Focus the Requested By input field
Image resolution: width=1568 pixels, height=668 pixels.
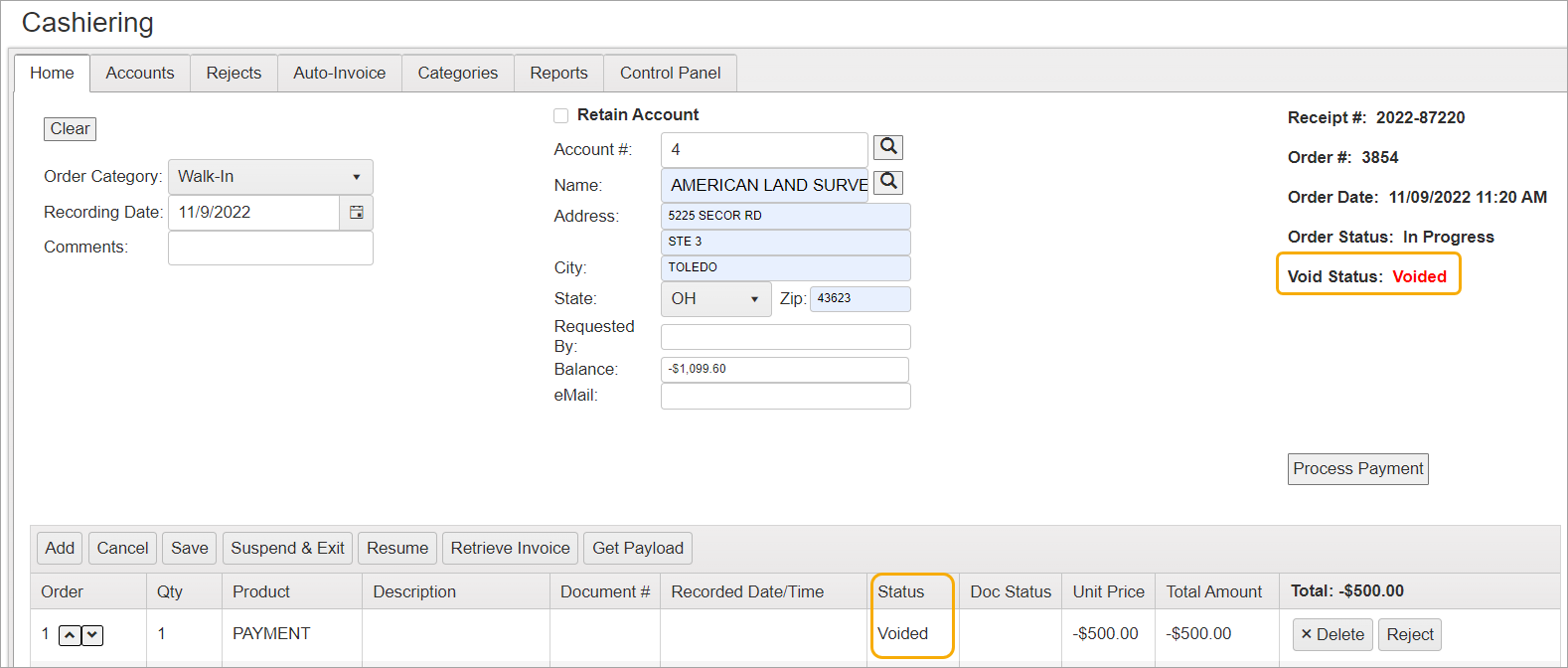[785, 337]
